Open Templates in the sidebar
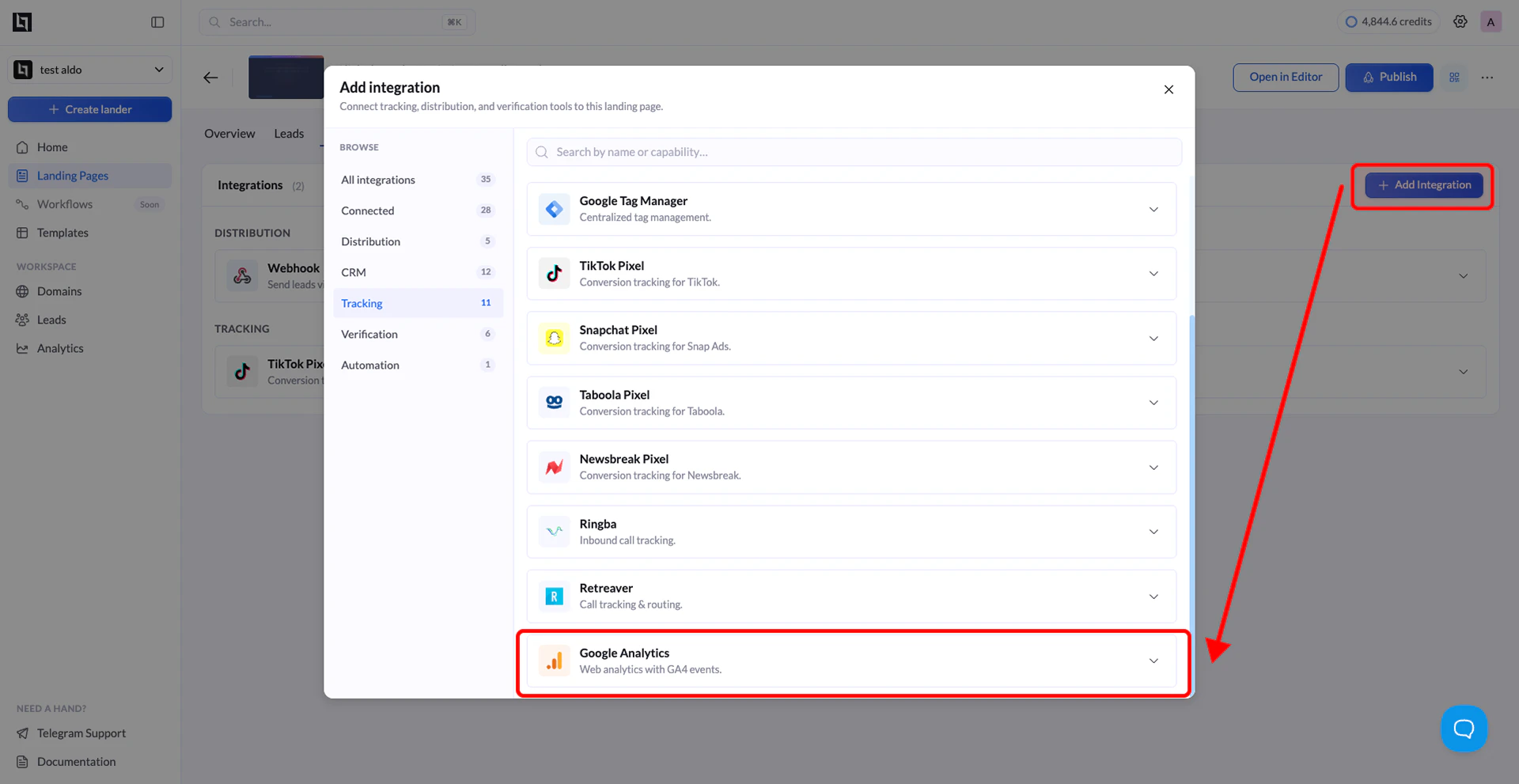The image size is (1519, 784). (x=90, y=233)
